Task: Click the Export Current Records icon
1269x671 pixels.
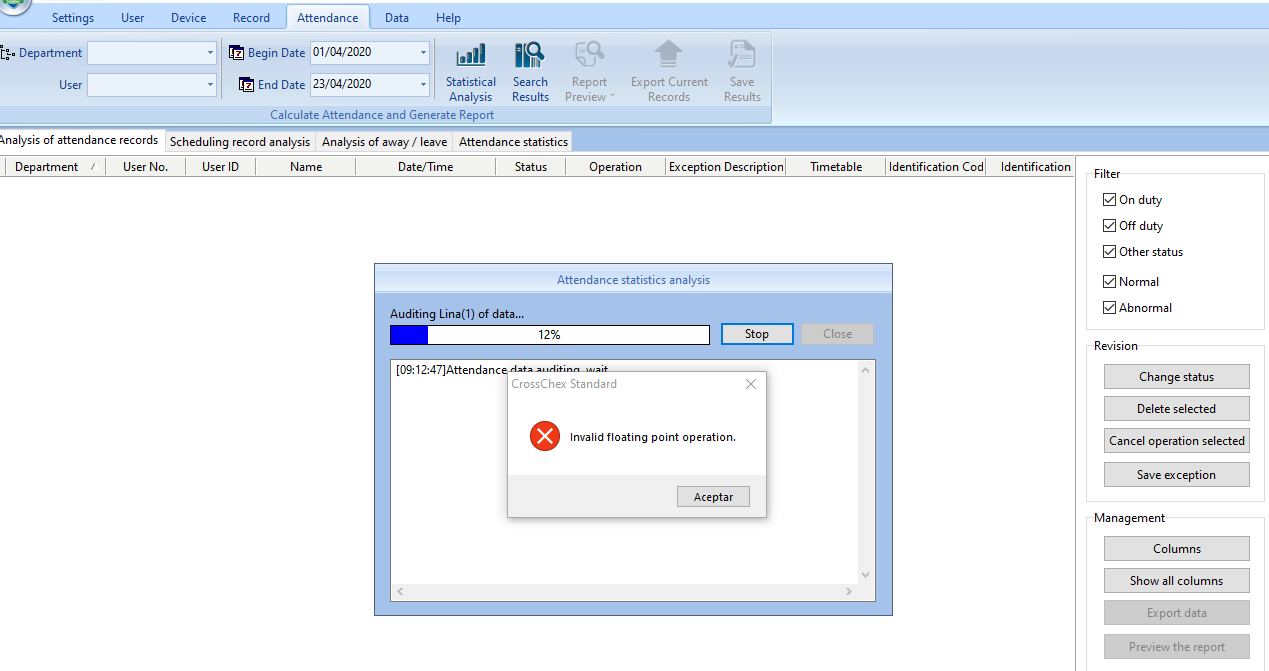Action: coord(669,56)
